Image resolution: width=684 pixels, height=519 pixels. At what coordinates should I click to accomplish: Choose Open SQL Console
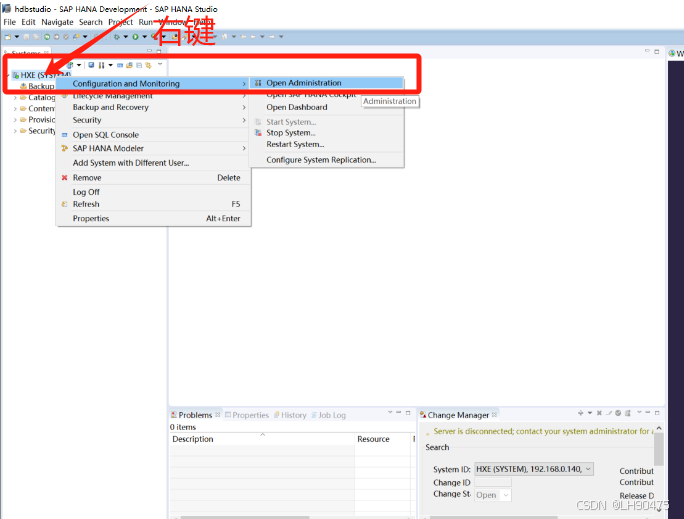click(153, 135)
